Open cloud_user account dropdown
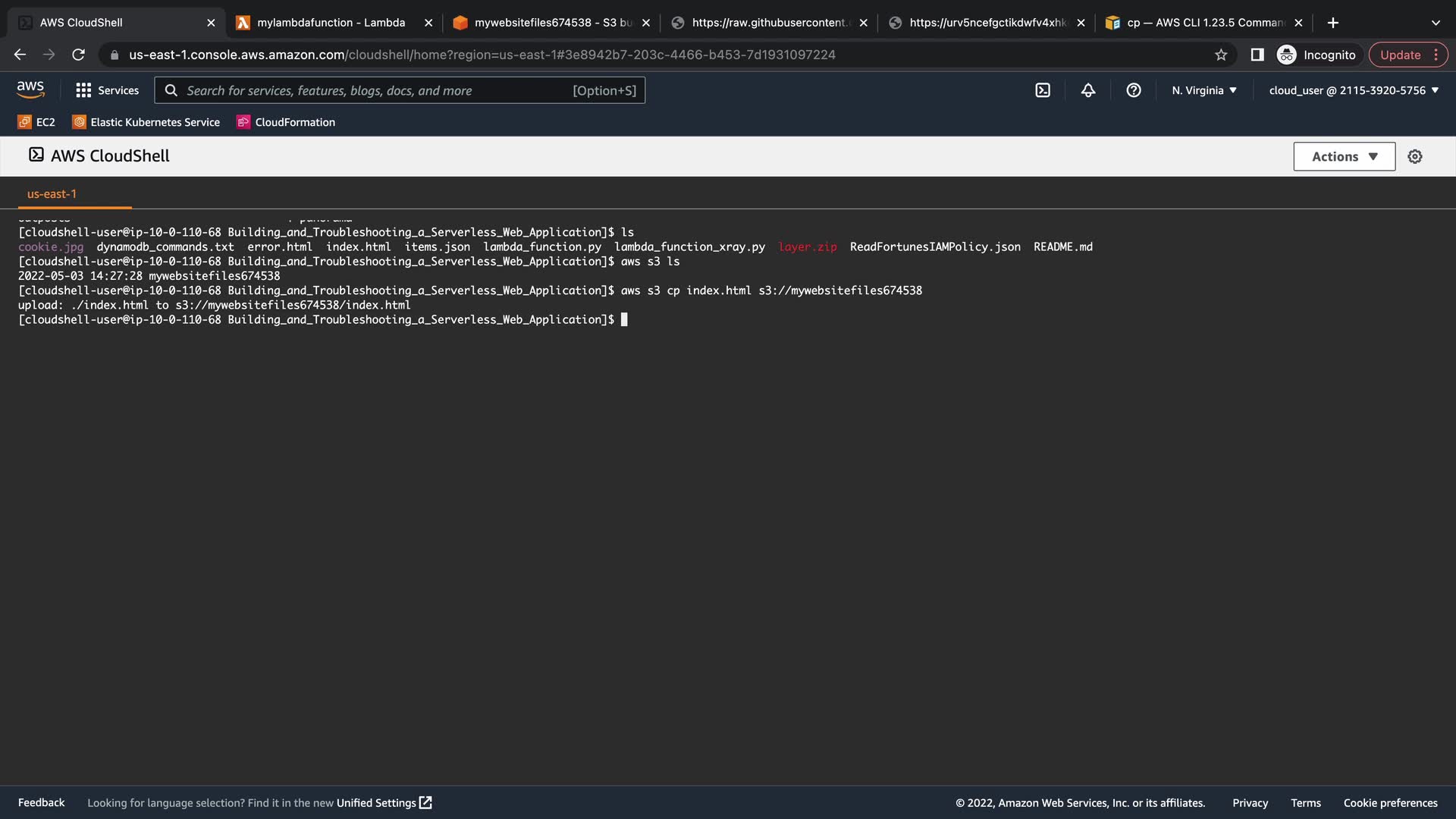This screenshot has width=1456, height=819. pos(1354,90)
